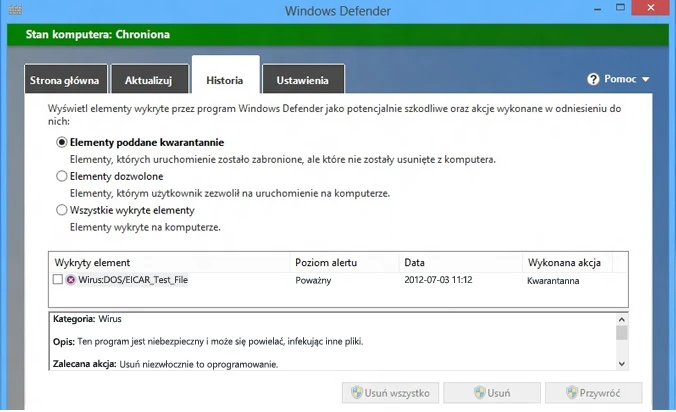The image size is (676, 412).
Task: Select the Elementy dozwolone radio button
Action: coord(62,176)
